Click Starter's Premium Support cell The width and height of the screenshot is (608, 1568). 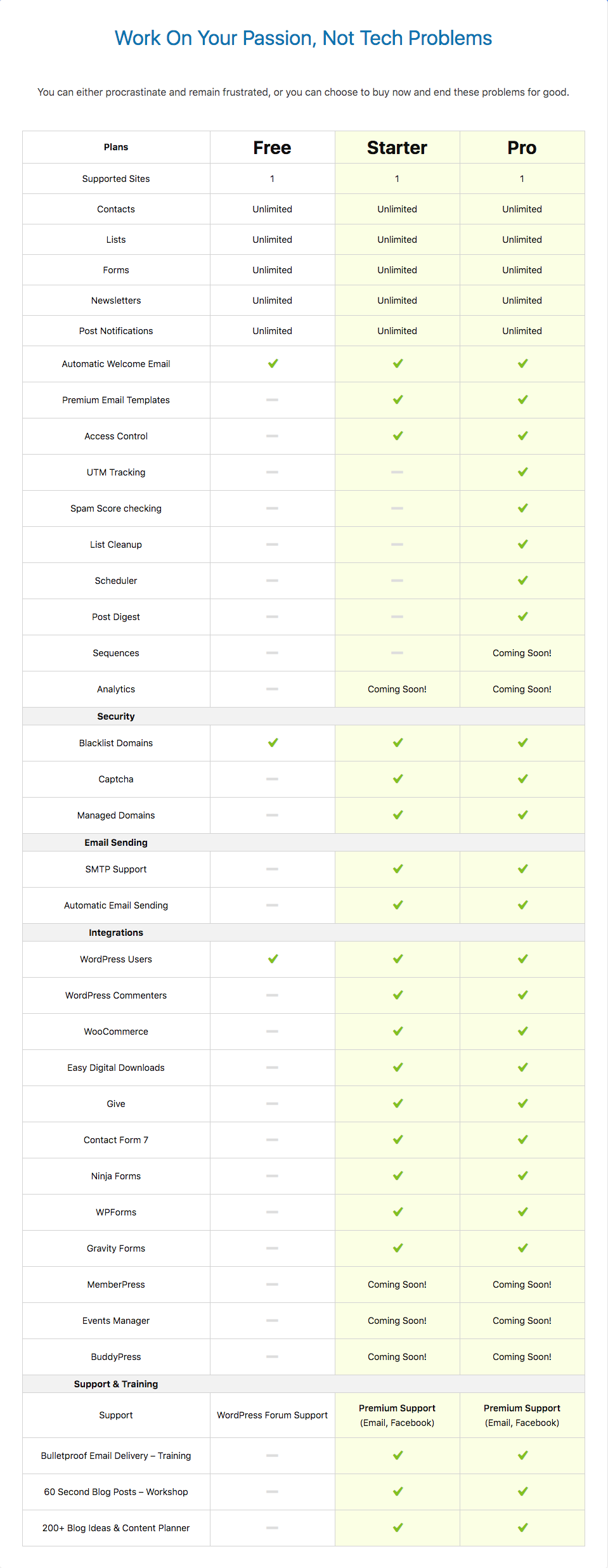[398, 1415]
